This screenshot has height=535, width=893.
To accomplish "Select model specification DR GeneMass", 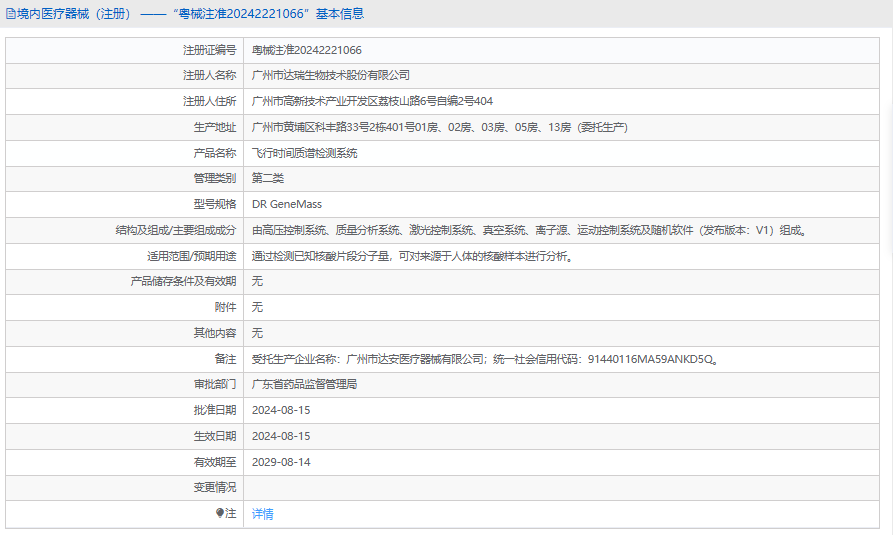I will (x=287, y=204).
